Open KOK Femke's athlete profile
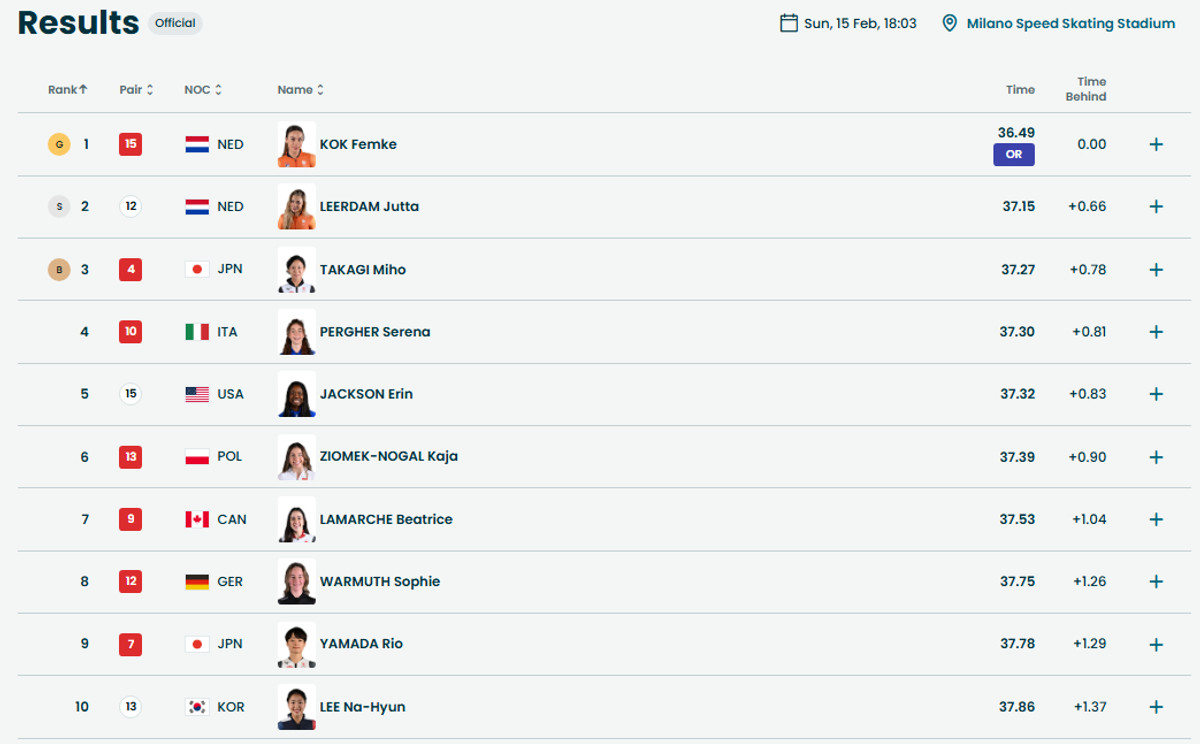Screen dimensions: 1200x744 [x=358, y=144]
